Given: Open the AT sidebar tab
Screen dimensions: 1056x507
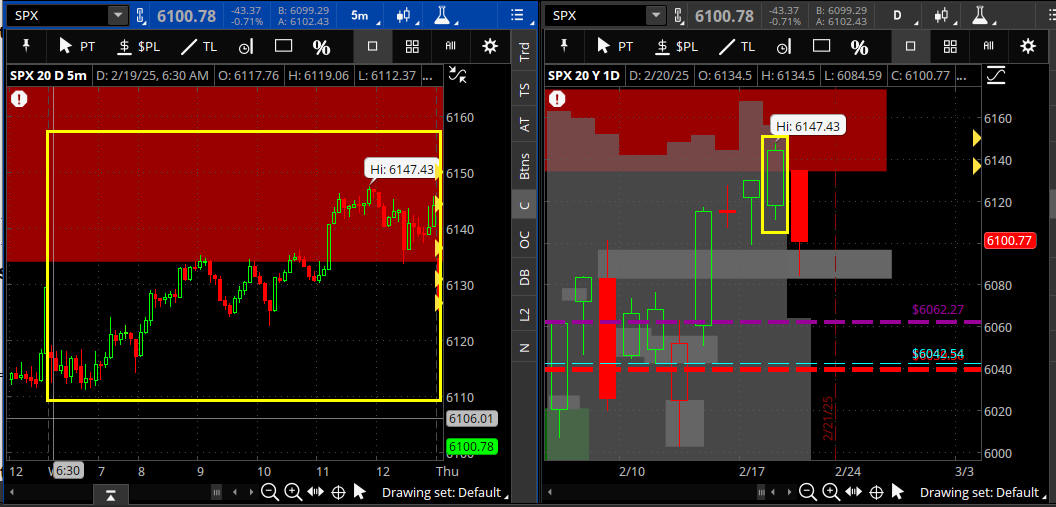Looking at the screenshot, I should click(524, 125).
